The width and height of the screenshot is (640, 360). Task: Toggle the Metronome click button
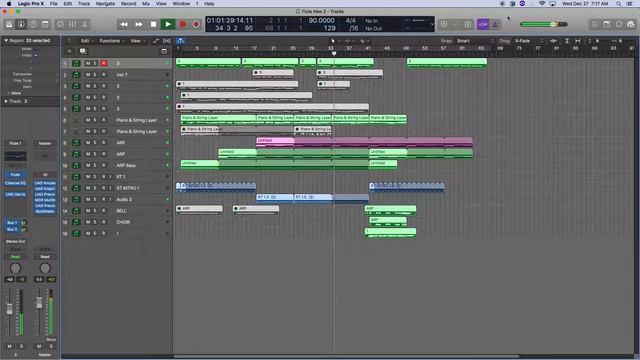495,24
